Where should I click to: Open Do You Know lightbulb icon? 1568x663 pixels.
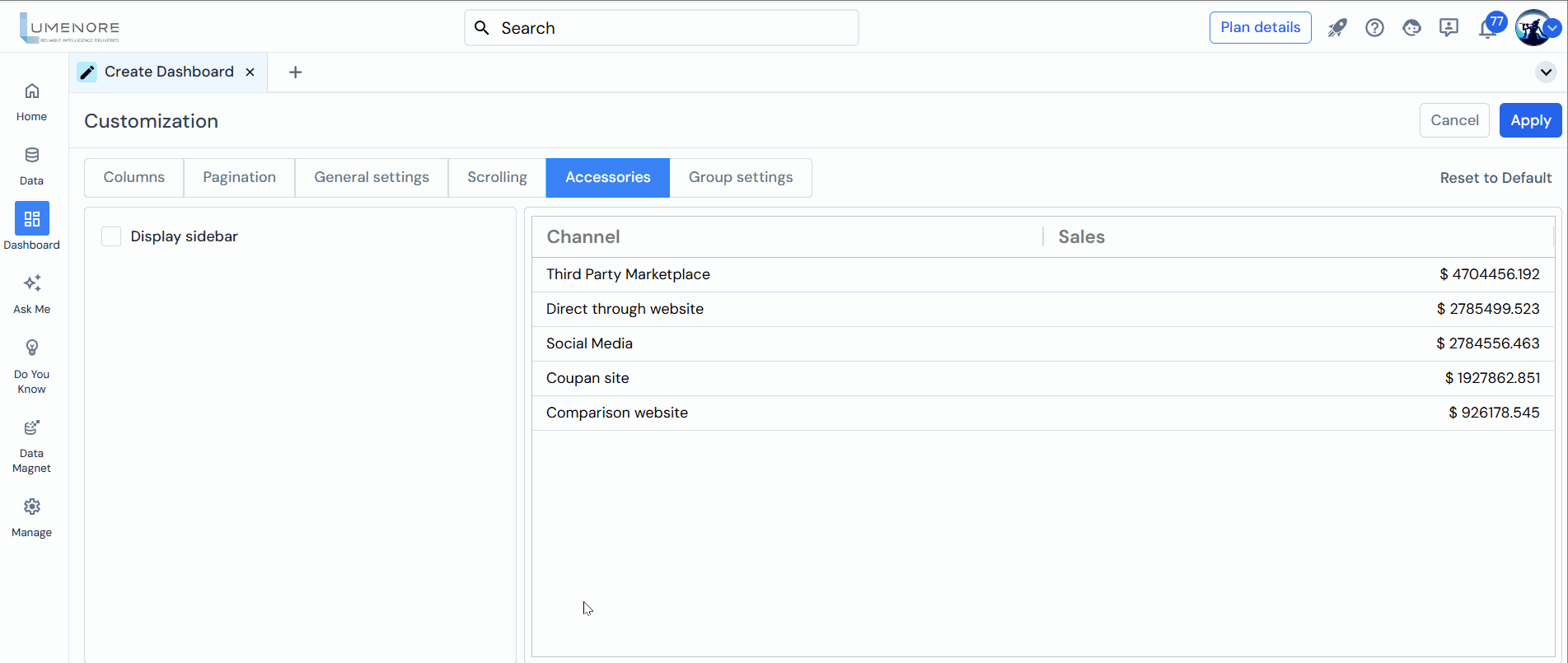[31, 348]
